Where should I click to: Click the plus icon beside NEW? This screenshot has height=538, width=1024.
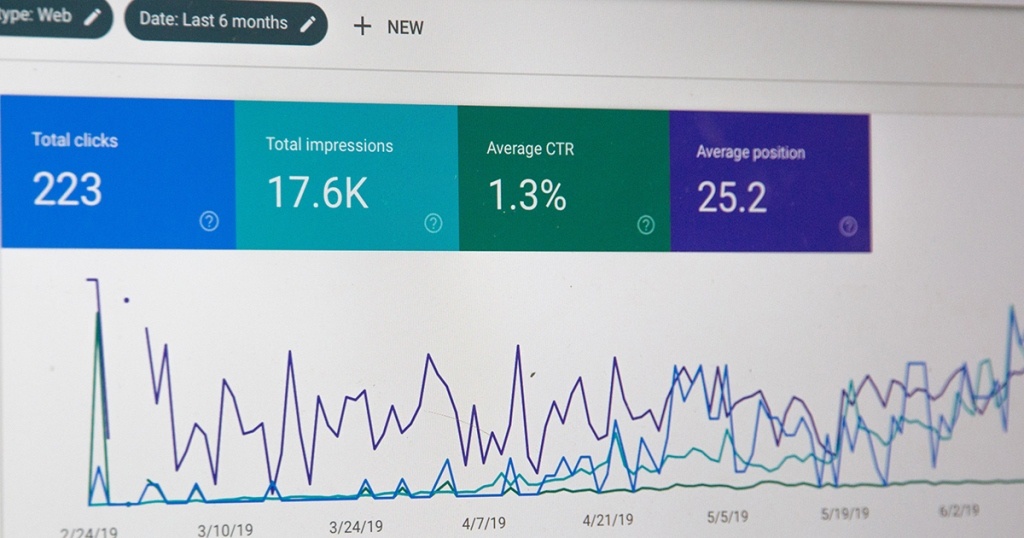point(362,27)
